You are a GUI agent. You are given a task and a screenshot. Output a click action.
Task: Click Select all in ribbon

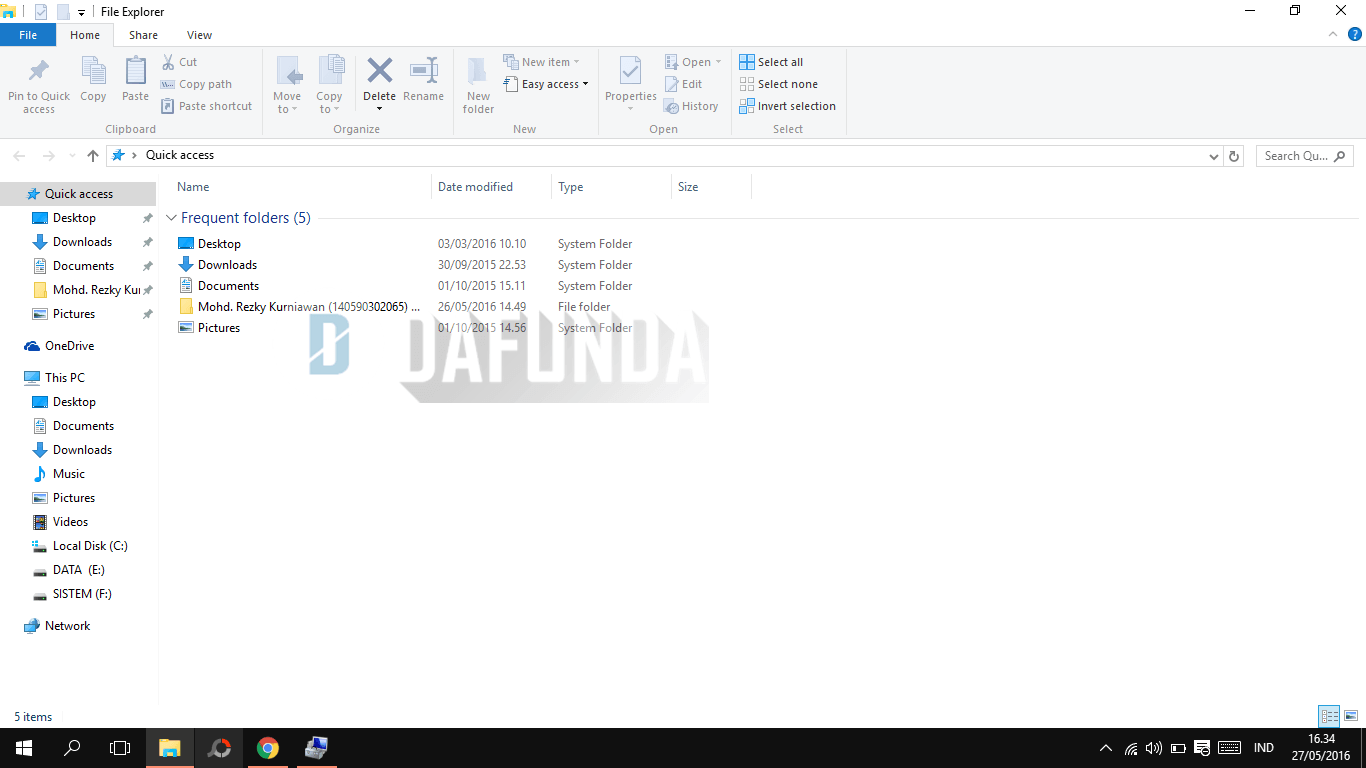coord(771,62)
